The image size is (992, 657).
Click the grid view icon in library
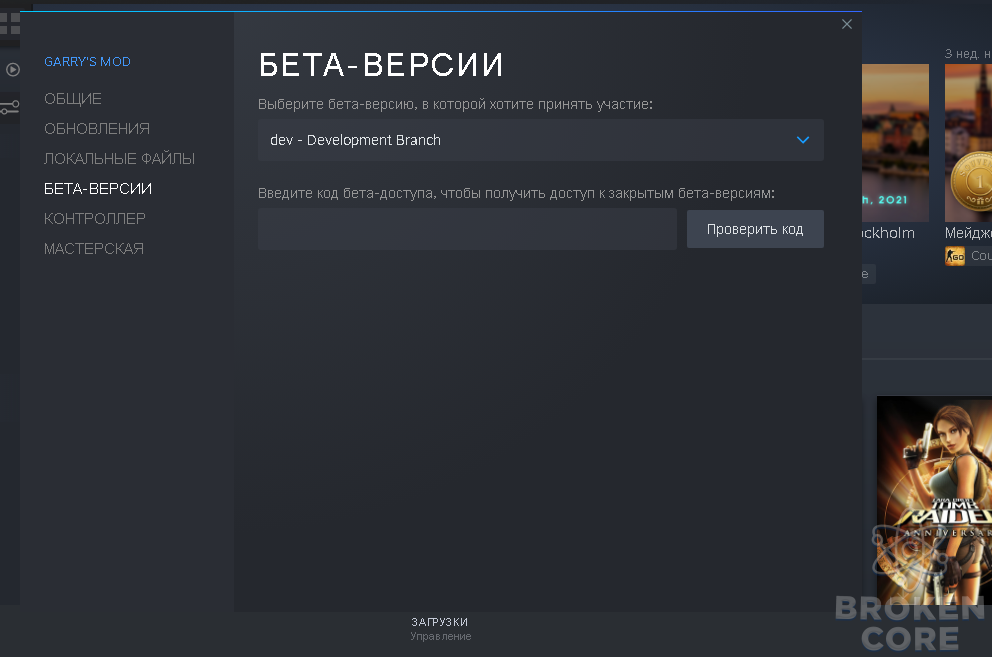click(9, 23)
